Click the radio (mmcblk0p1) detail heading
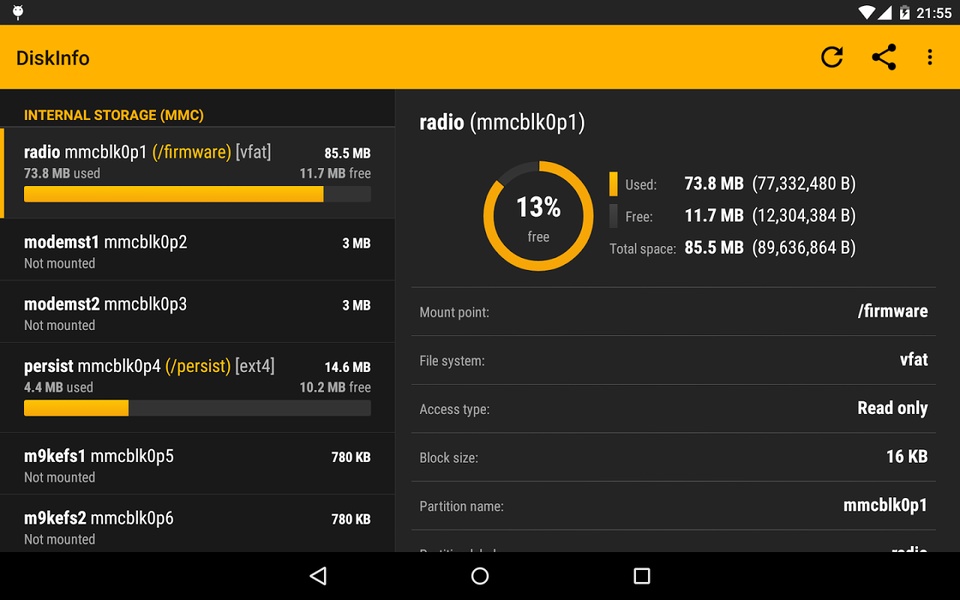 (x=502, y=122)
